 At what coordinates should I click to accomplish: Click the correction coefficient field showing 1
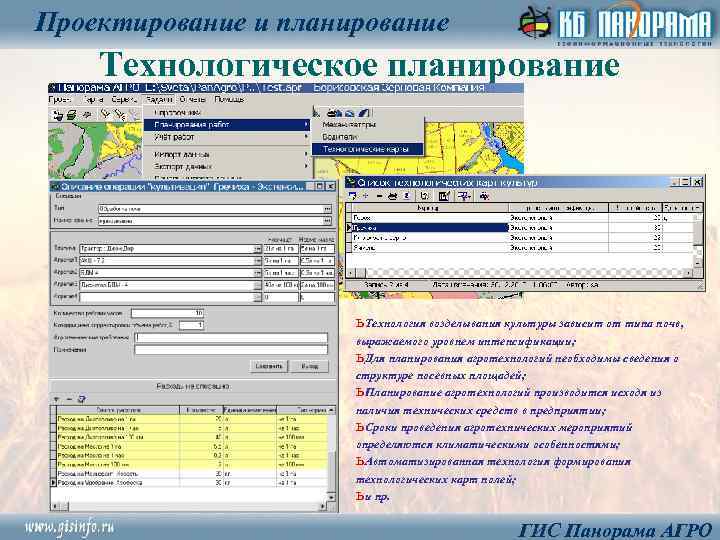(191, 325)
